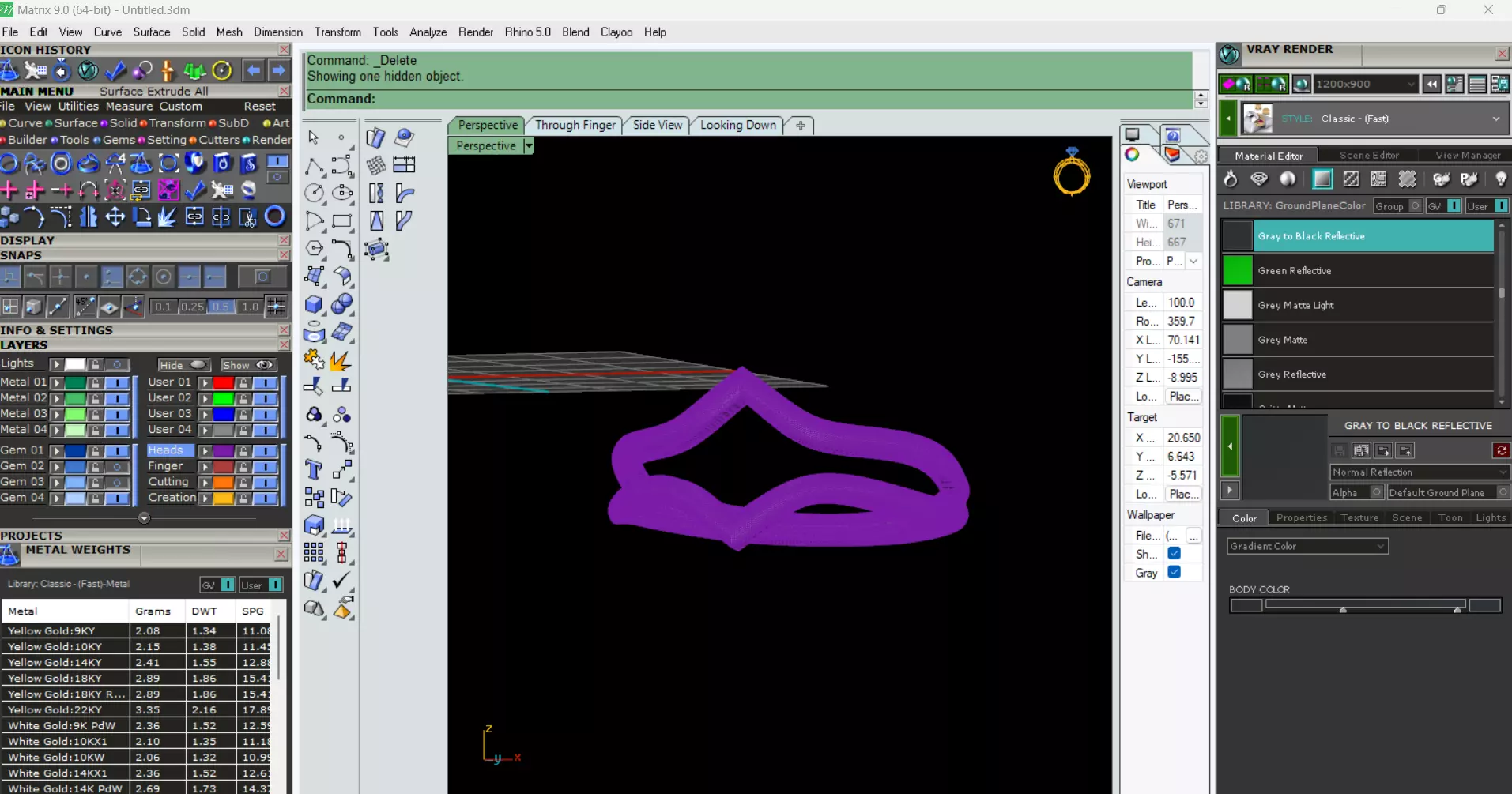
Task: Open the text object tool
Action: click(314, 470)
